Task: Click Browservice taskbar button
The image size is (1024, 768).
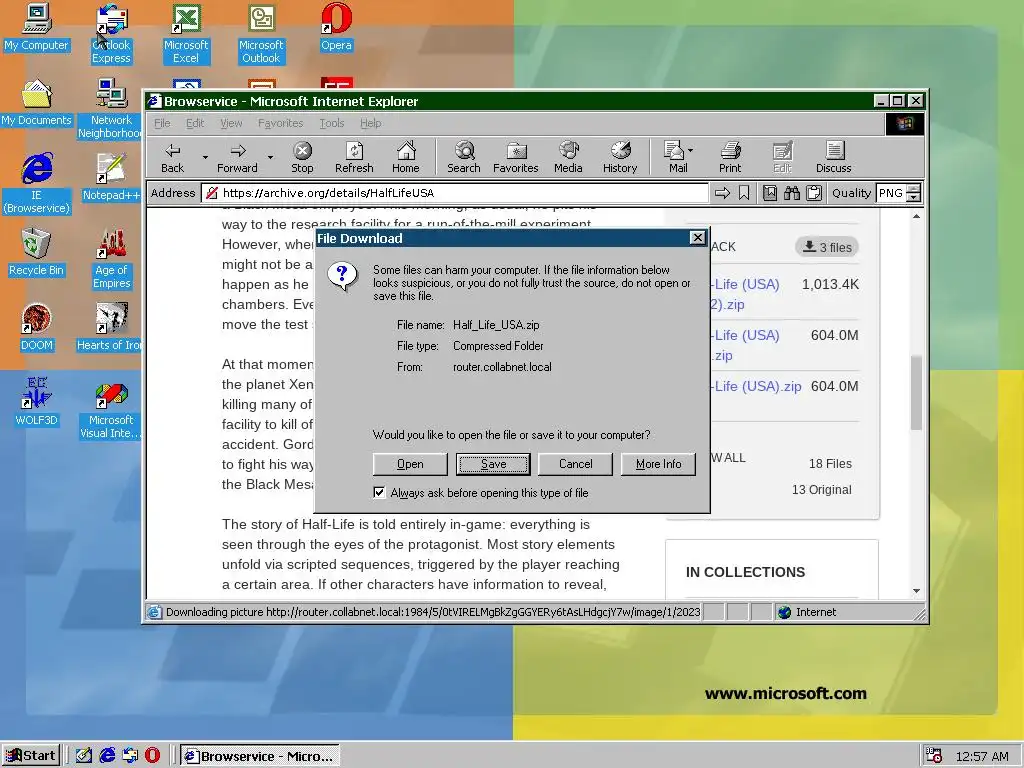Action: click(x=260, y=756)
